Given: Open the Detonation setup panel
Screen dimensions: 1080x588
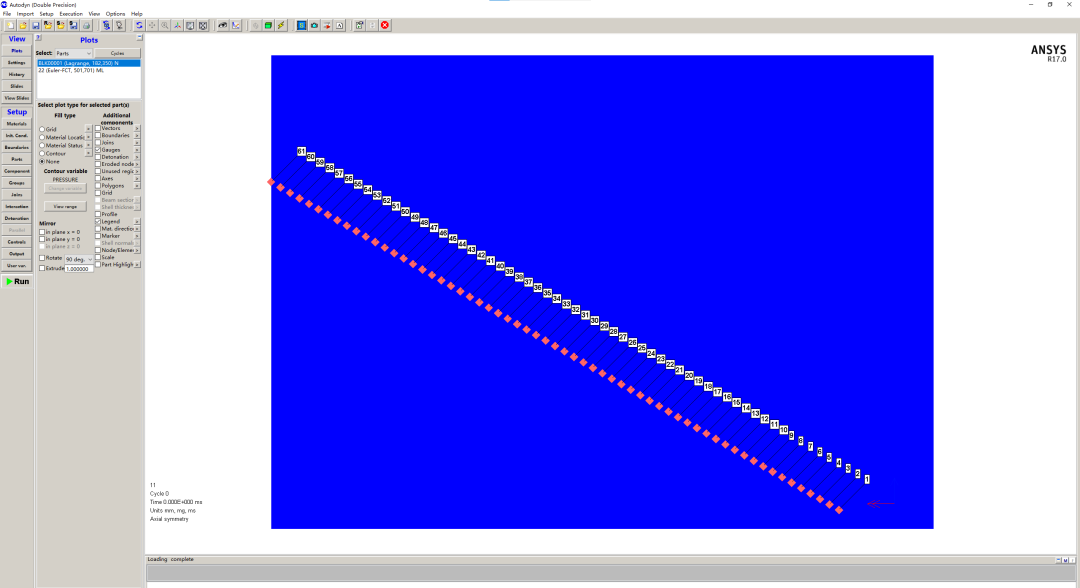Looking at the screenshot, I should click(17, 218).
